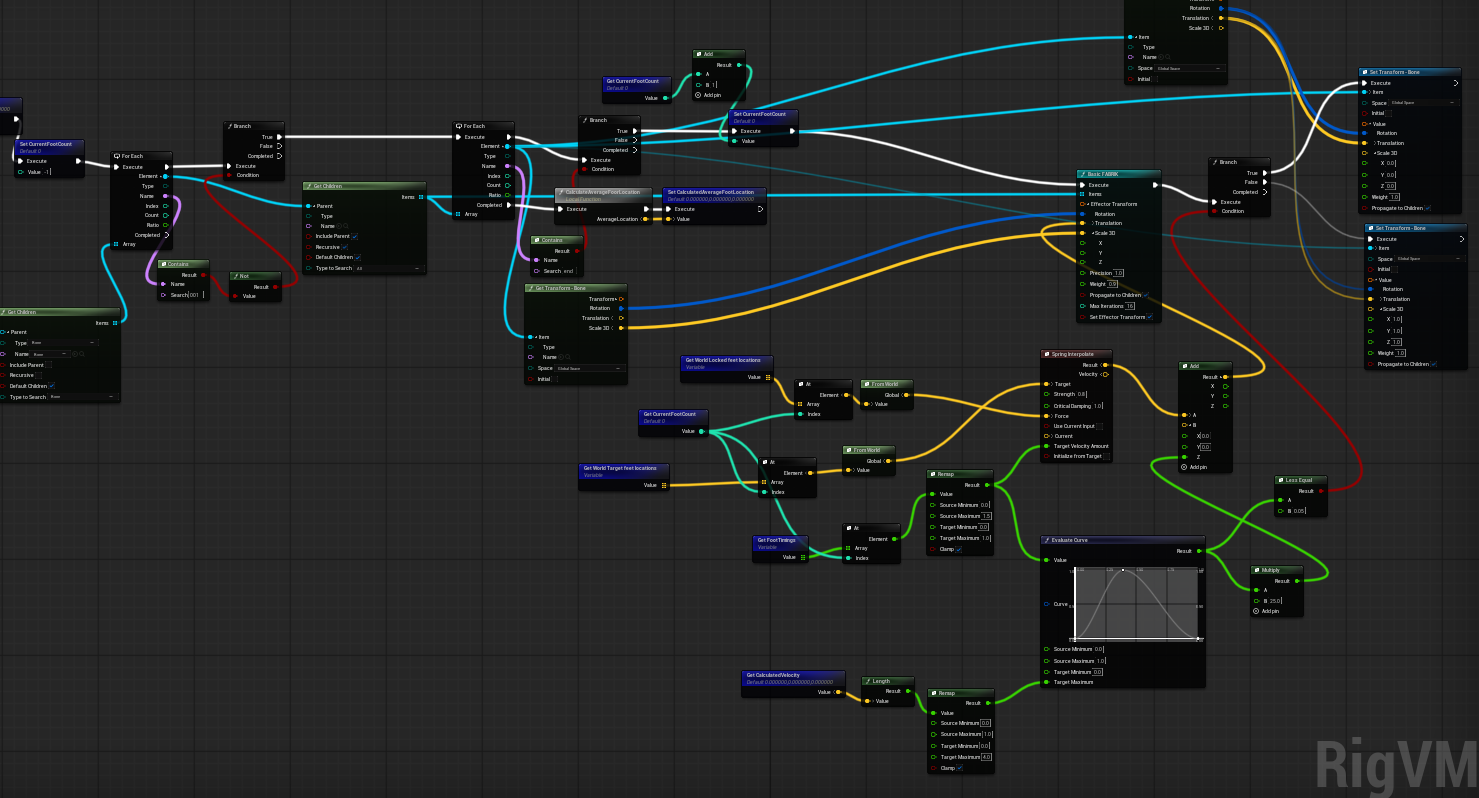The width and height of the screenshot is (1479, 798).
Task: Click the Target input pin on Spring Interpolate
Action: pos(1046,384)
